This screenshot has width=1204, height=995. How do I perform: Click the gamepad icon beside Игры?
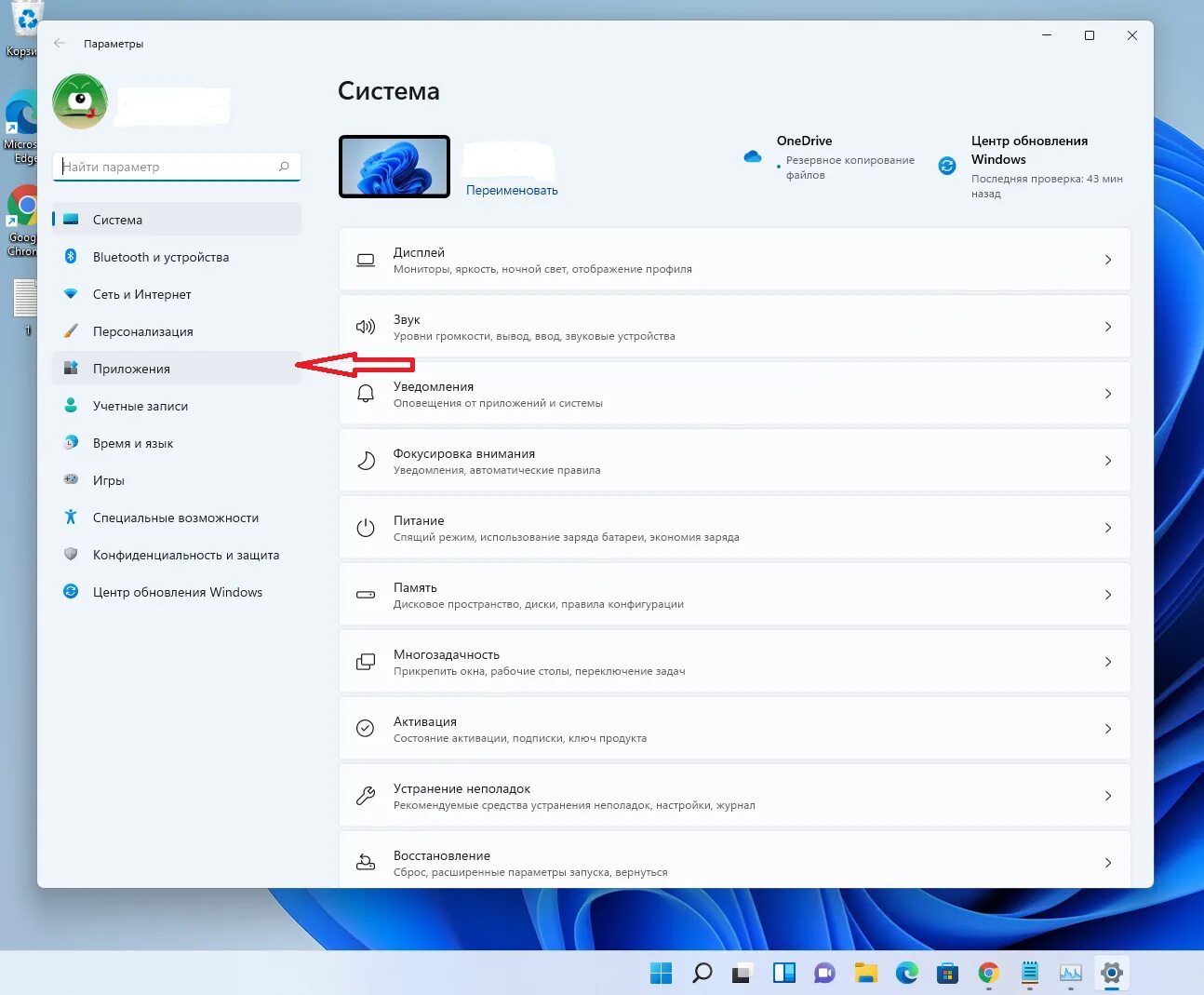(x=71, y=480)
